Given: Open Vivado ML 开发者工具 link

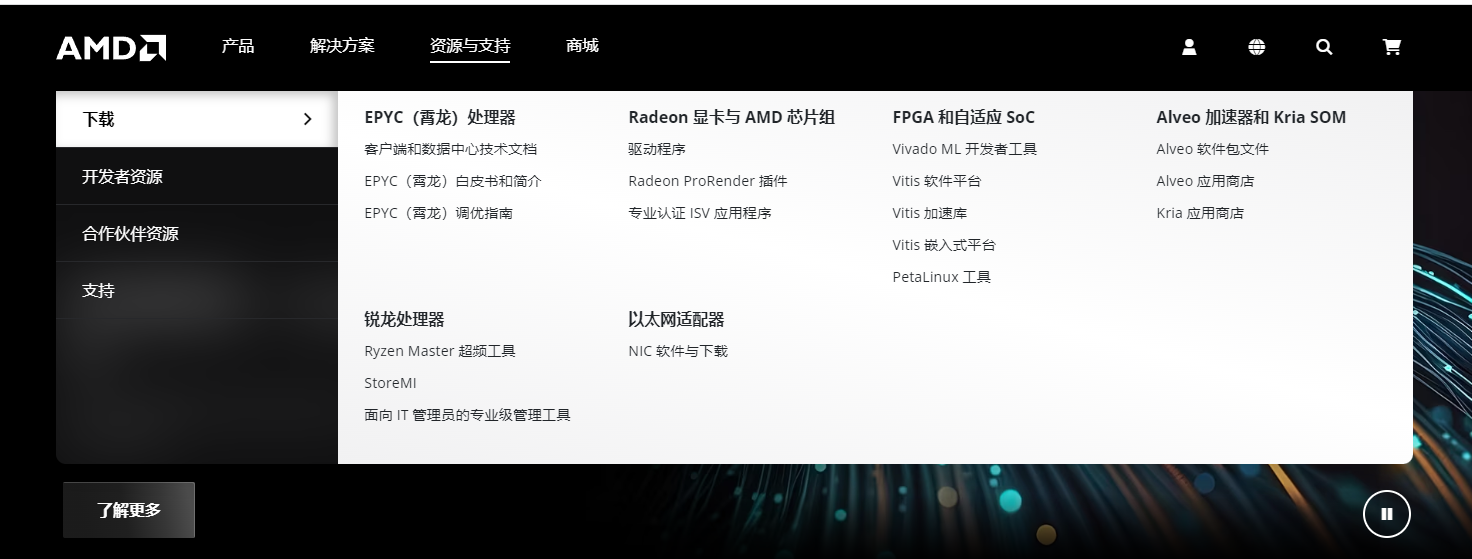Looking at the screenshot, I should [965, 149].
